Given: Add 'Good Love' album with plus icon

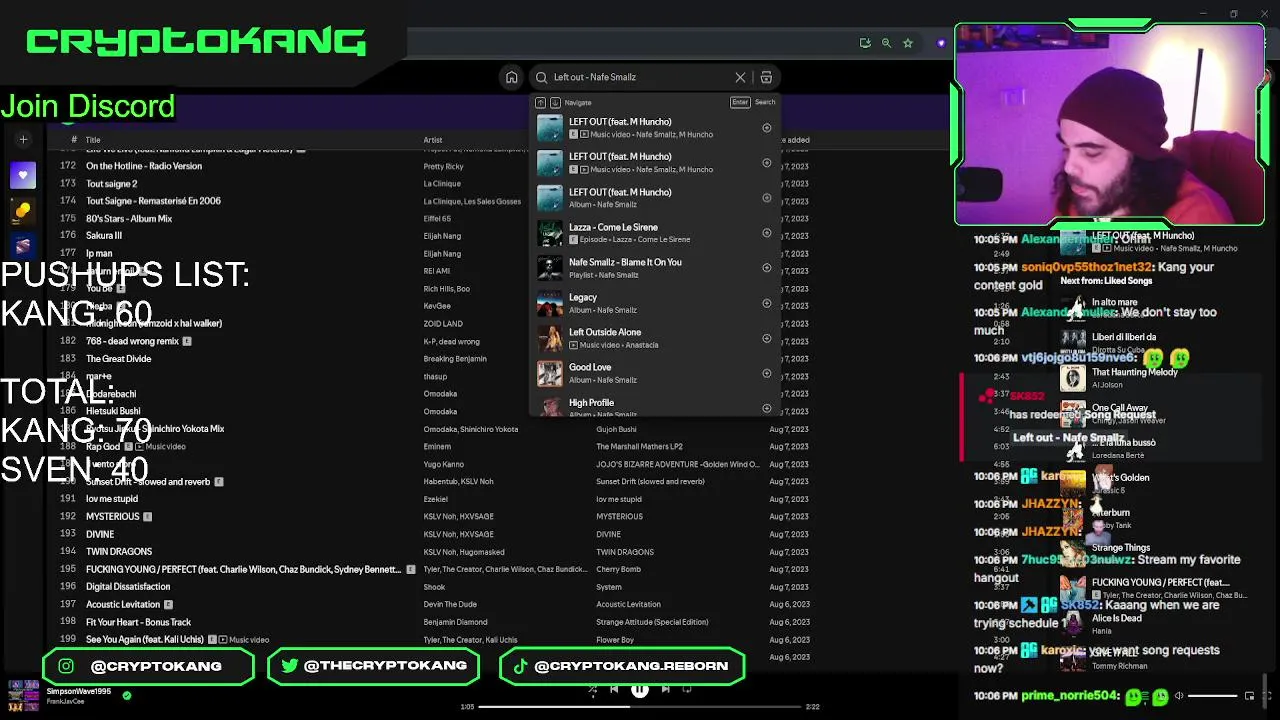Looking at the screenshot, I should (x=767, y=373).
